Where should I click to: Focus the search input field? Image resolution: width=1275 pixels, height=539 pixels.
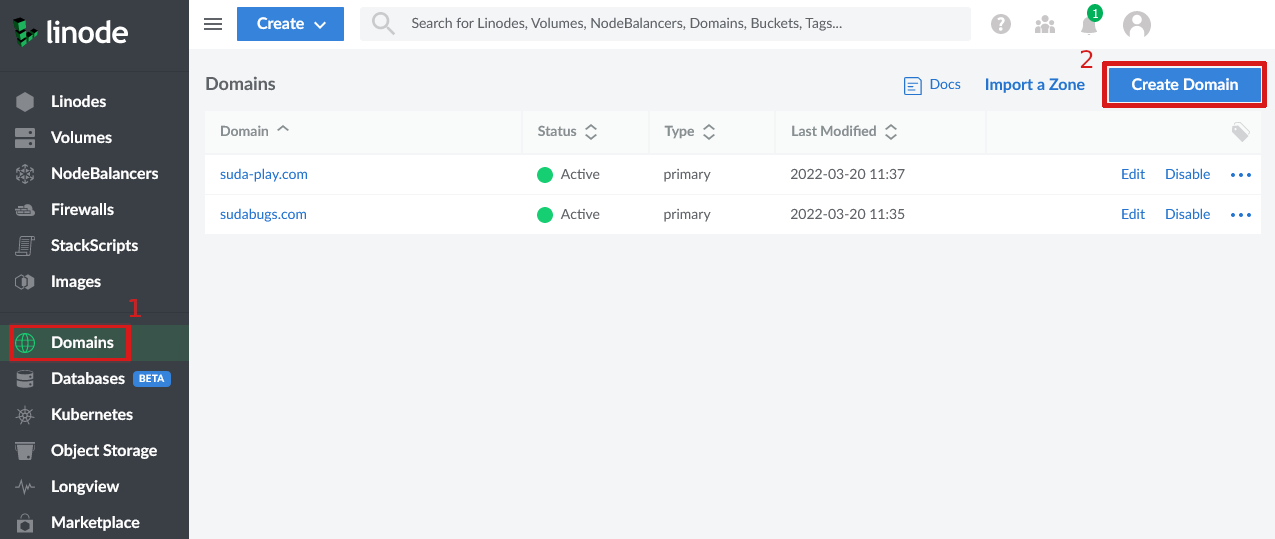665,24
